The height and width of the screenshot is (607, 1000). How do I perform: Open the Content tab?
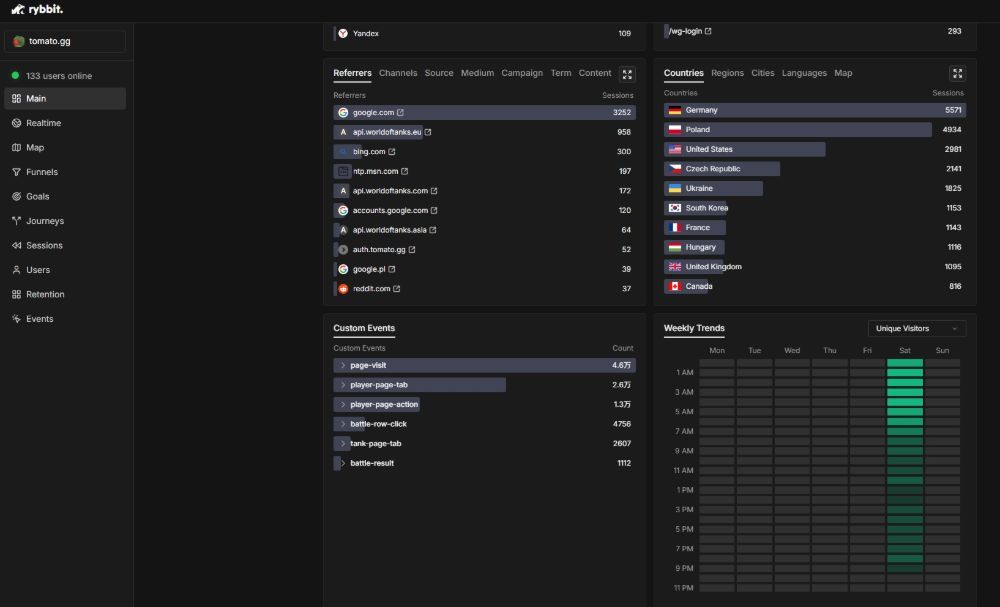coord(594,73)
